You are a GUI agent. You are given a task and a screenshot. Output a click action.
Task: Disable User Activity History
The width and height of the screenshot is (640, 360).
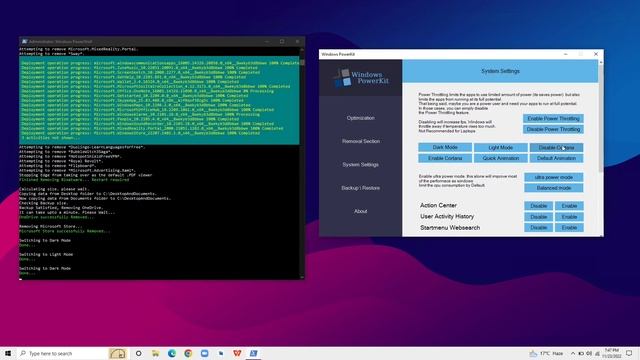538,217
